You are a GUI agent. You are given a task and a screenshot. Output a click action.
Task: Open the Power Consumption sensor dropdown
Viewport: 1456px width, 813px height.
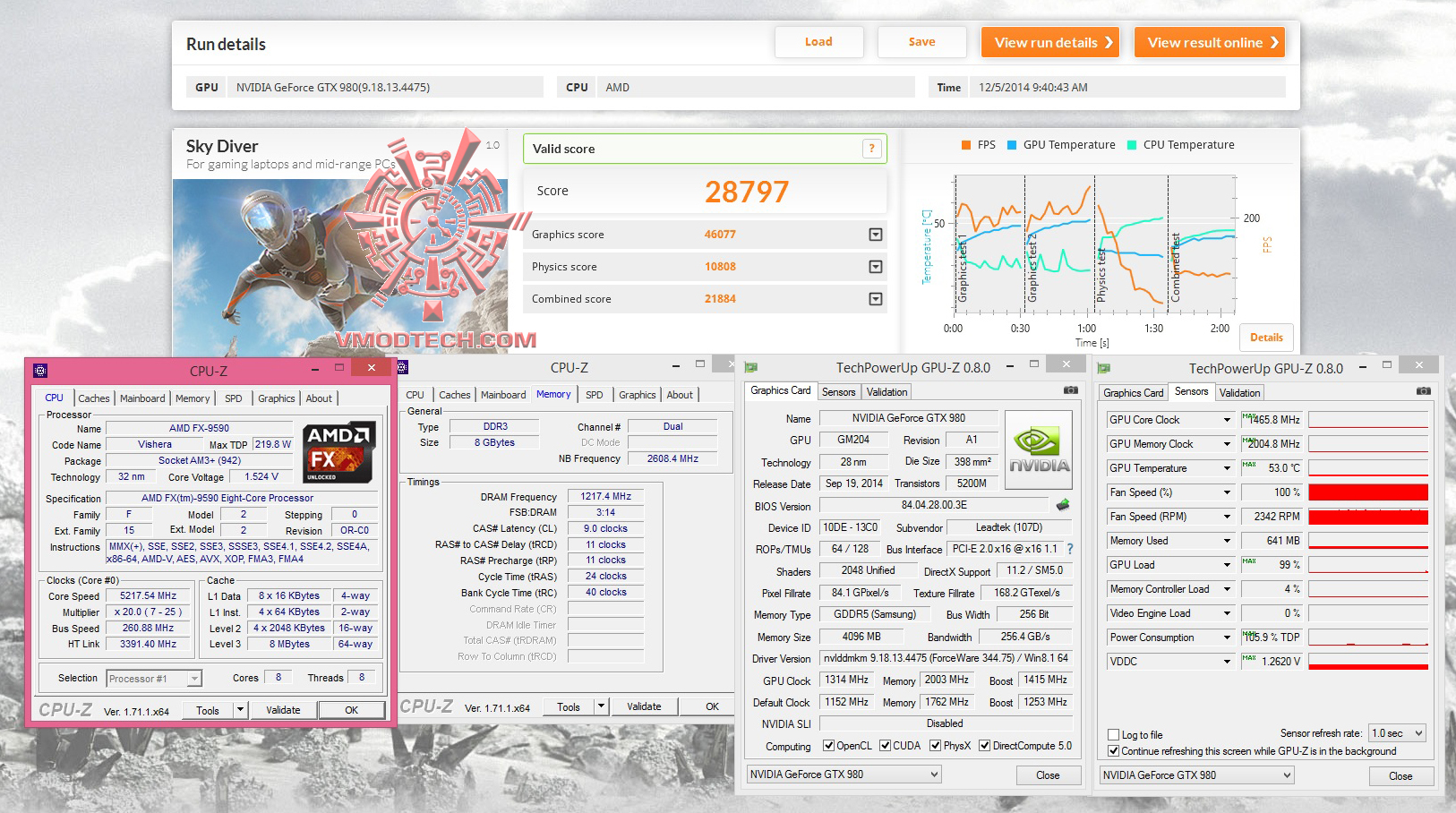click(1227, 638)
